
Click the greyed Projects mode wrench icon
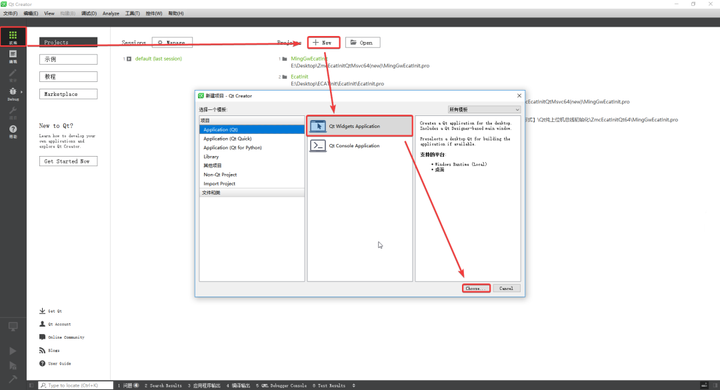pyautogui.click(x=13, y=110)
